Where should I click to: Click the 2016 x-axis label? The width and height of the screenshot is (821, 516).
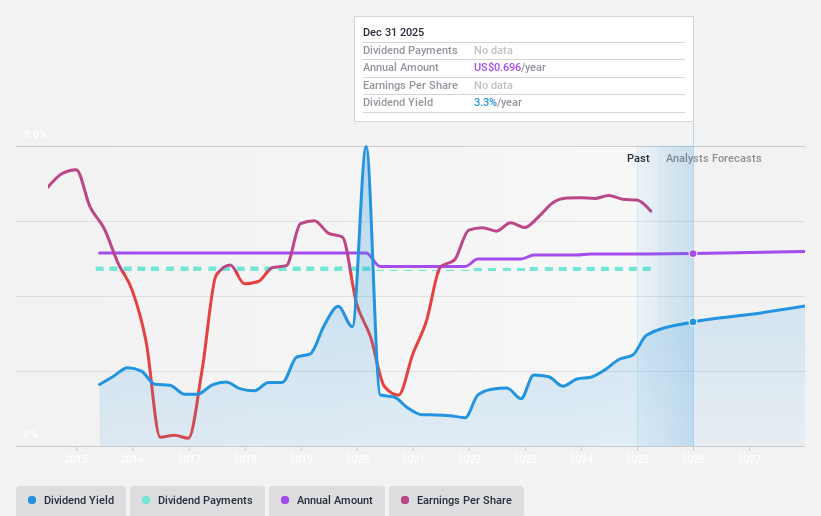[132, 459]
